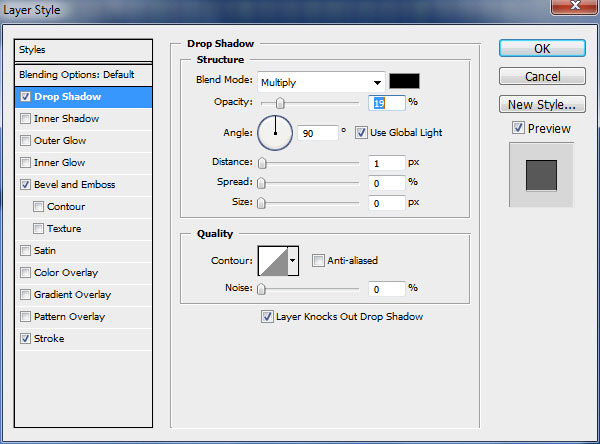
Task: Open the Contour picker dropdown arrow
Action: 293,261
